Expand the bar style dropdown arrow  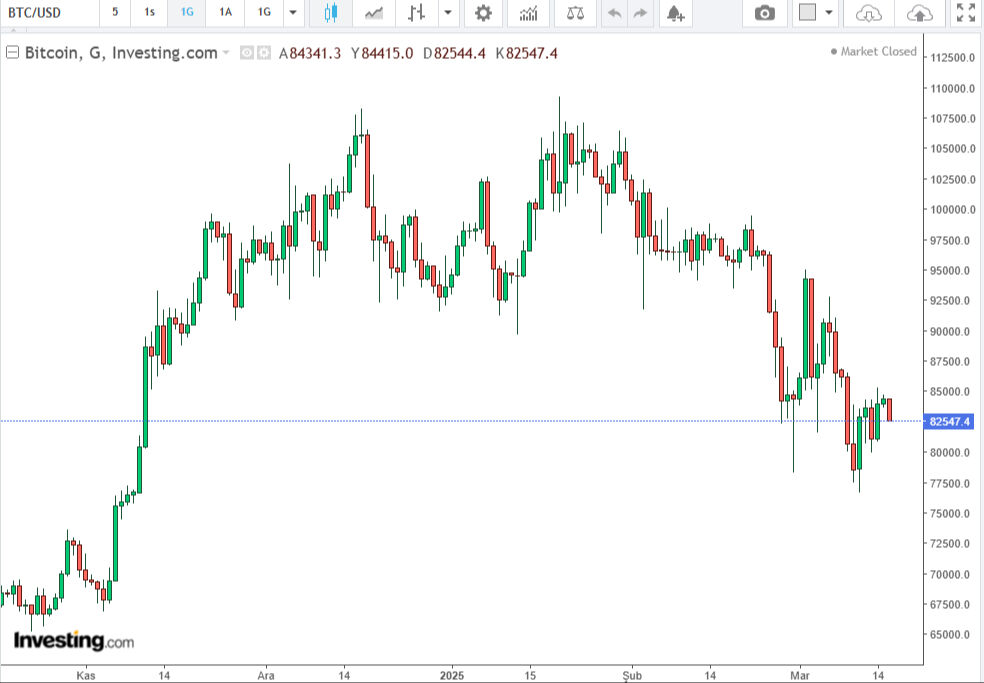[x=448, y=13]
